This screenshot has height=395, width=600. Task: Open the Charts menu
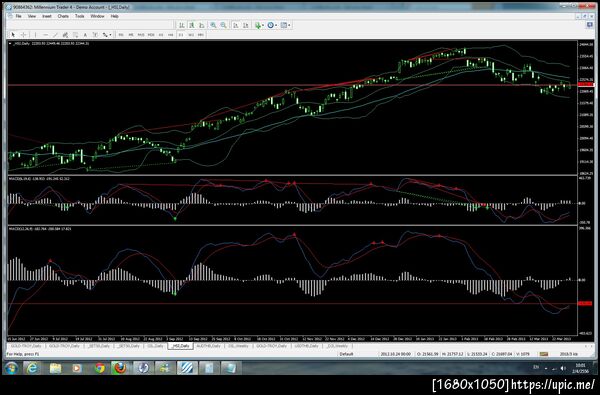(x=63, y=16)
